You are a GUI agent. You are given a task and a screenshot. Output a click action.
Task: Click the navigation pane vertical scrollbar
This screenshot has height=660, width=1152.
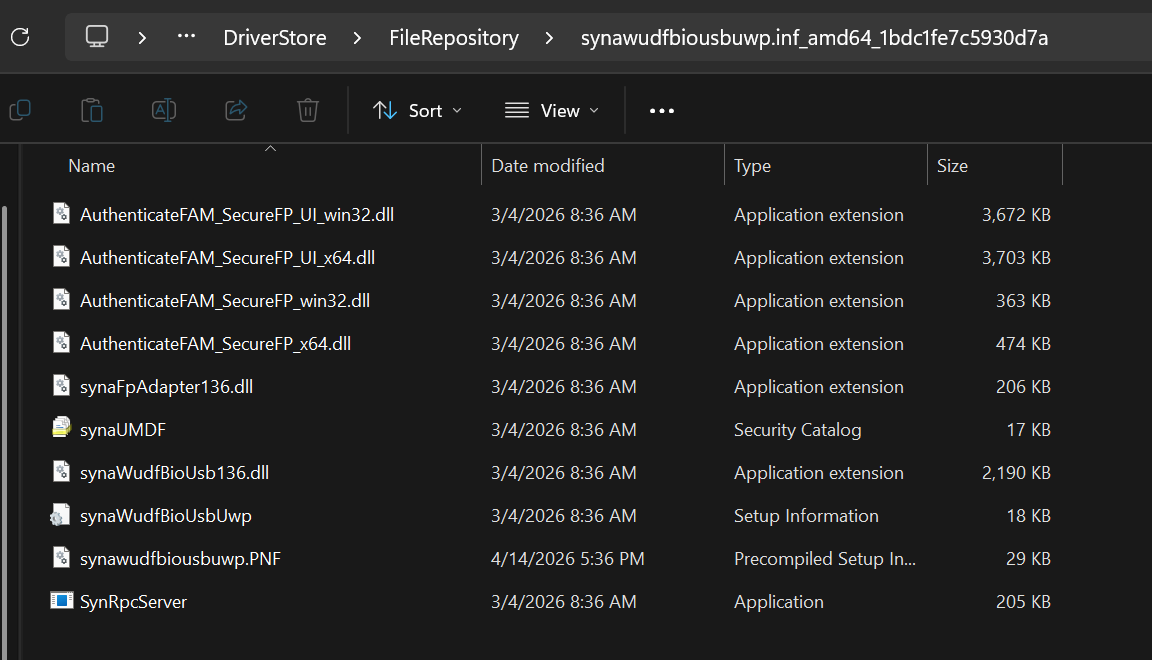coord(4,432)
